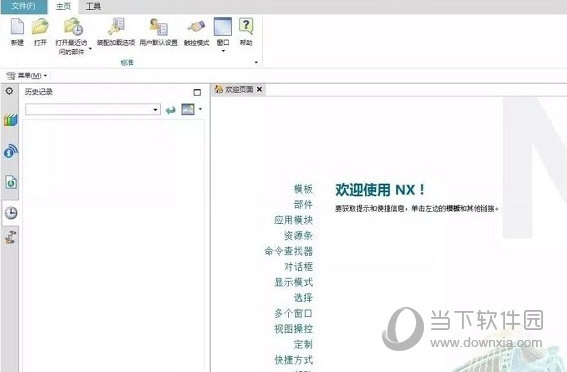Screen dimensions: 567x372
Task: Maximize the 历史记录 panel
Action: click(x=197, y=92)
